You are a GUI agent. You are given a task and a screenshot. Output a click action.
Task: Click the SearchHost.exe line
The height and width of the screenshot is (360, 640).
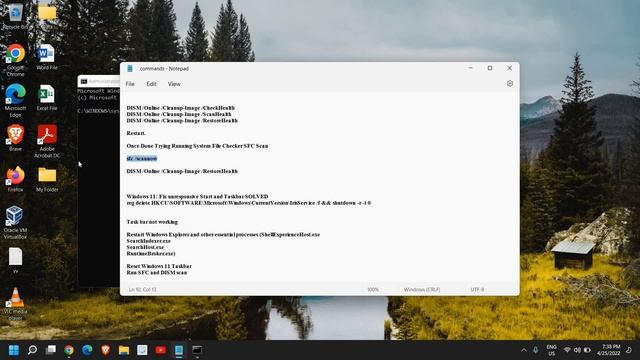pyautogui.click(x=145, y=247)
